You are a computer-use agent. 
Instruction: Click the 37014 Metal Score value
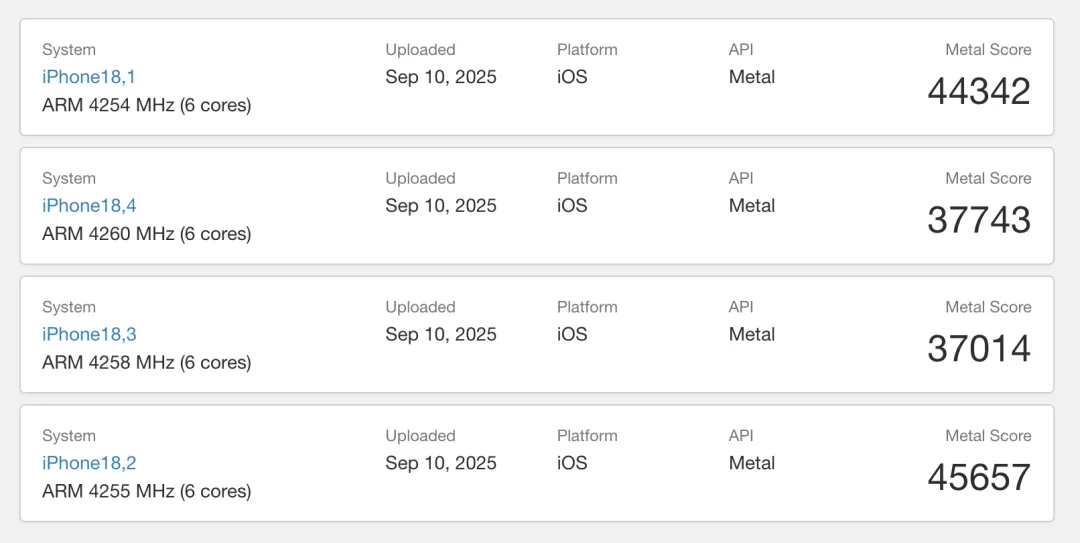(979, 349)
